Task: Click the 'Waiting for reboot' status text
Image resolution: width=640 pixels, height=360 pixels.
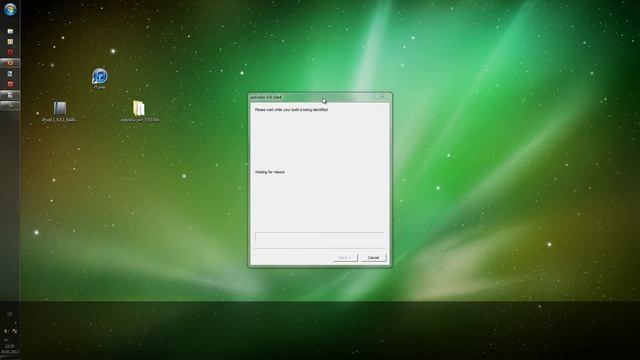Action: pyautogui.click(x=270, y=172)
